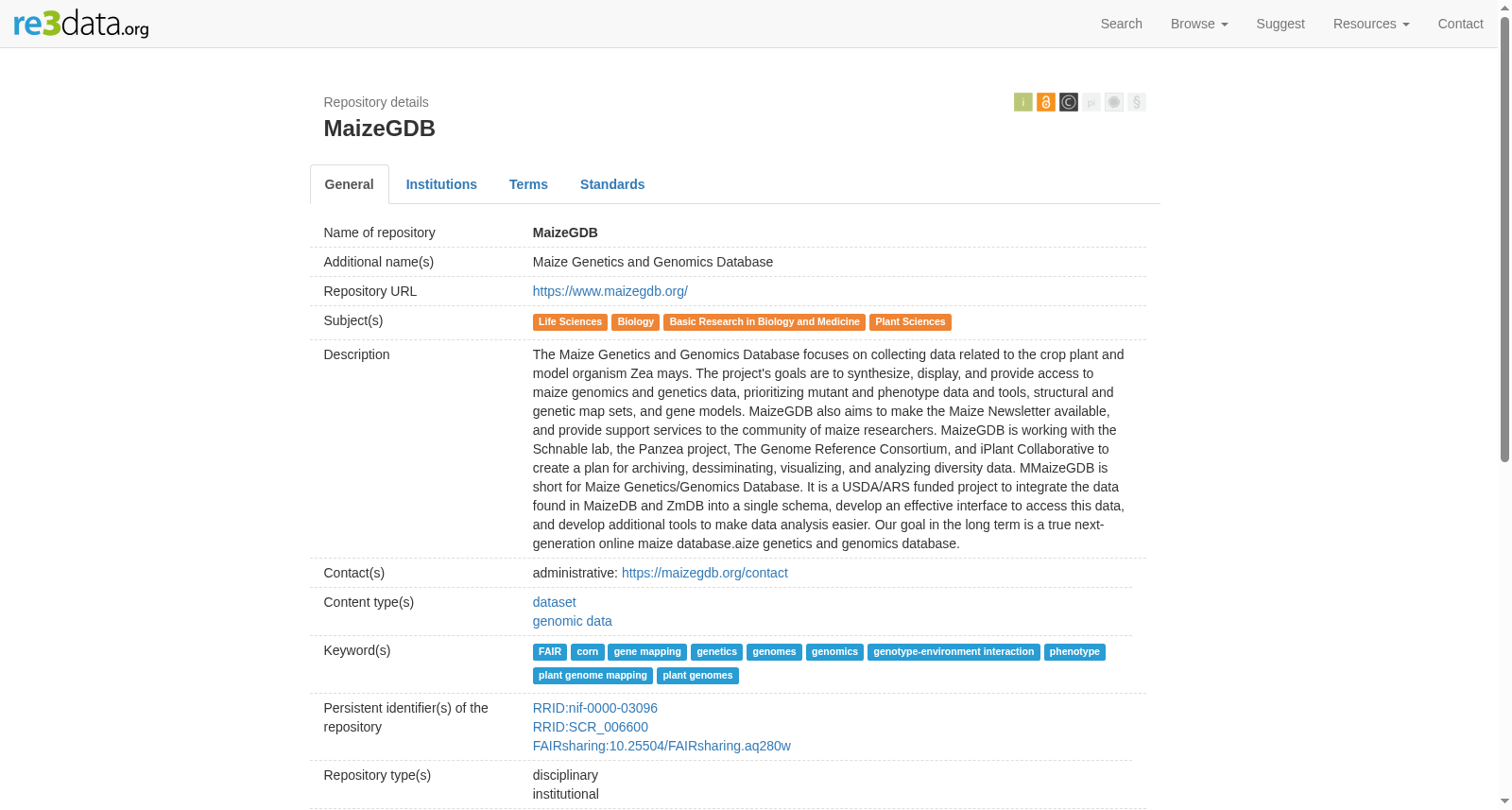Click the green information badge icon
The width and height of the screenshot is (1512, 810).
[x=1022, y=102]
